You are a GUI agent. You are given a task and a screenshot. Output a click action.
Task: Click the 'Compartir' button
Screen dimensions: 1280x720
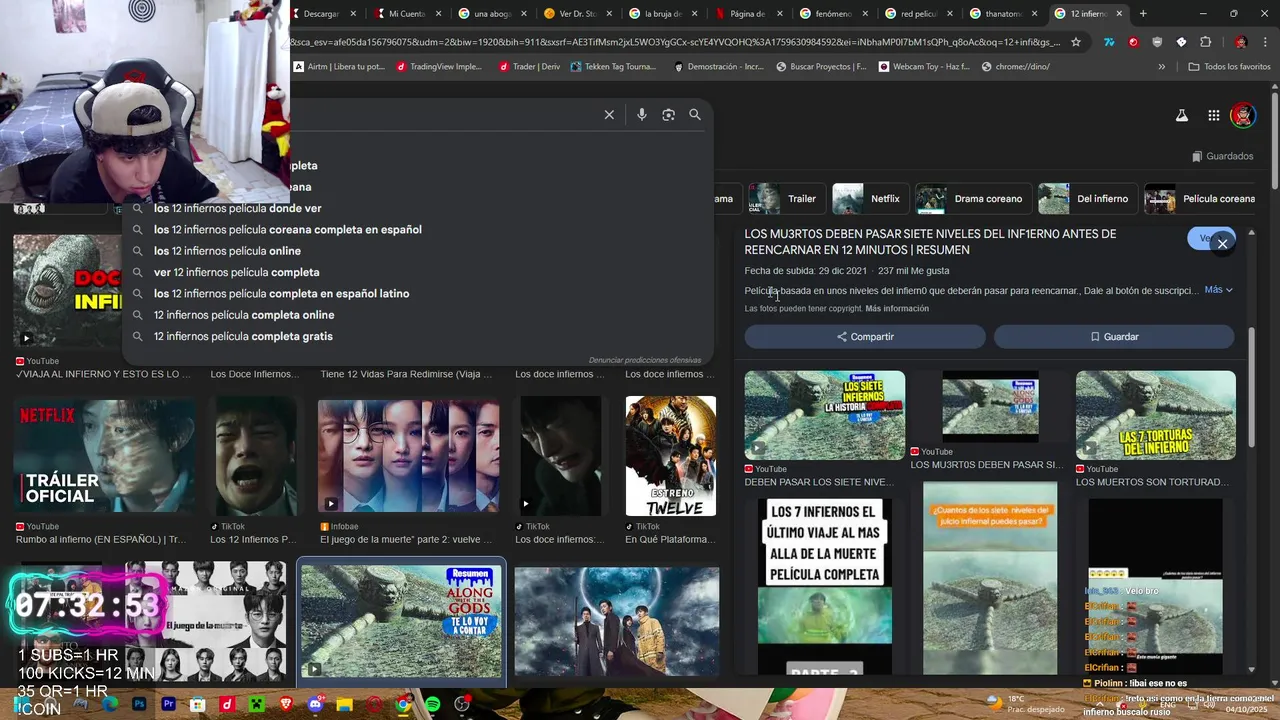pos(865,337)
